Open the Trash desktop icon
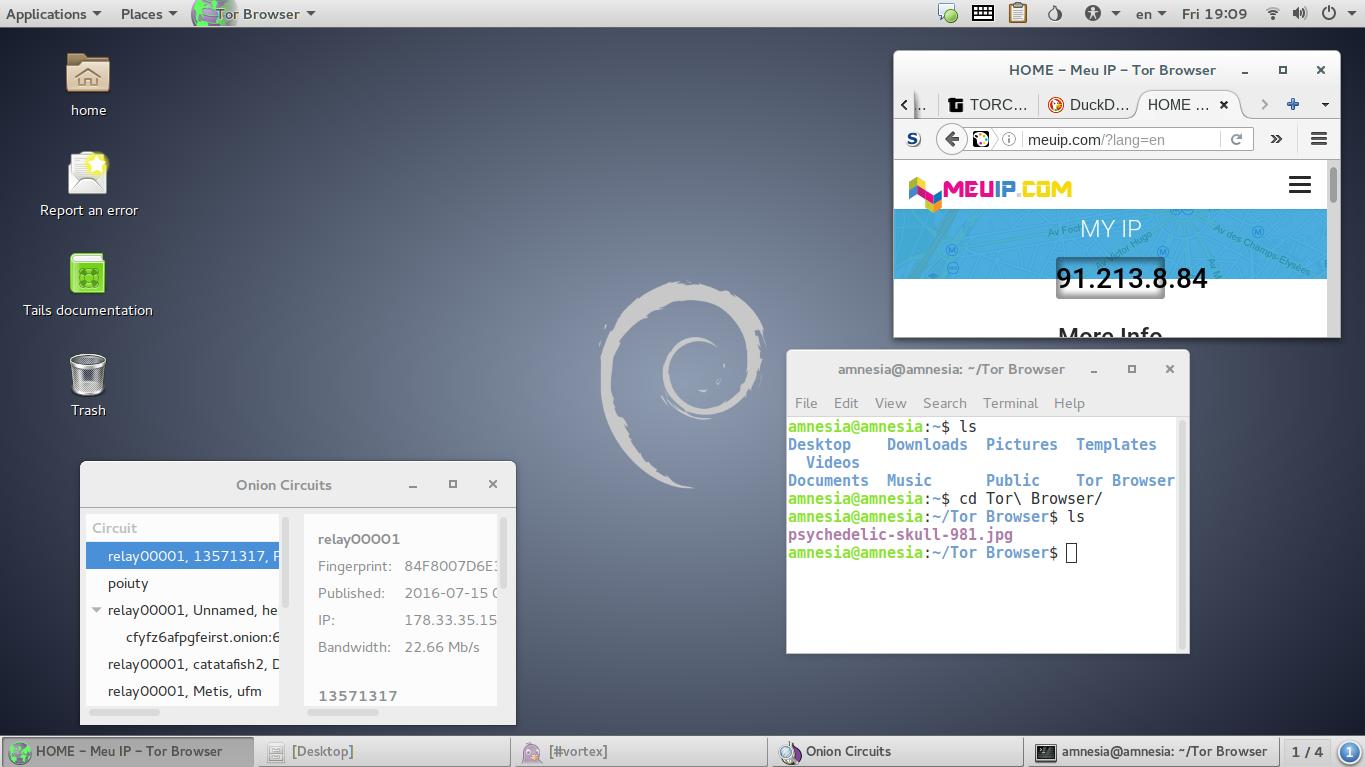The width and height of the screenshot is (1365, 767). coord(88,385)
